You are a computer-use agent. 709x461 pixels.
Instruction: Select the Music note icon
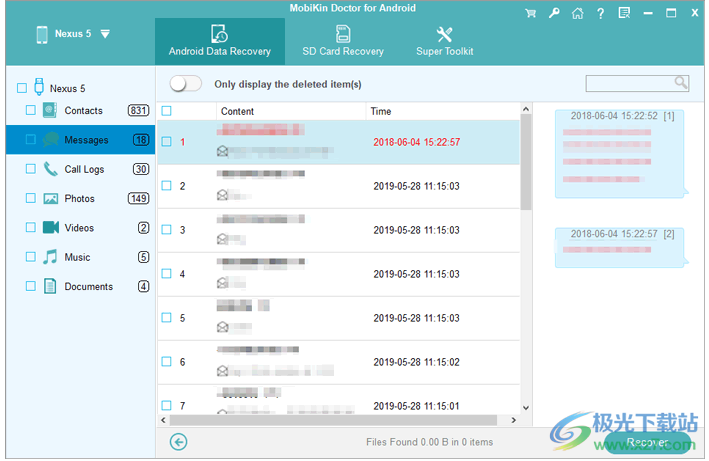point(50,257)
